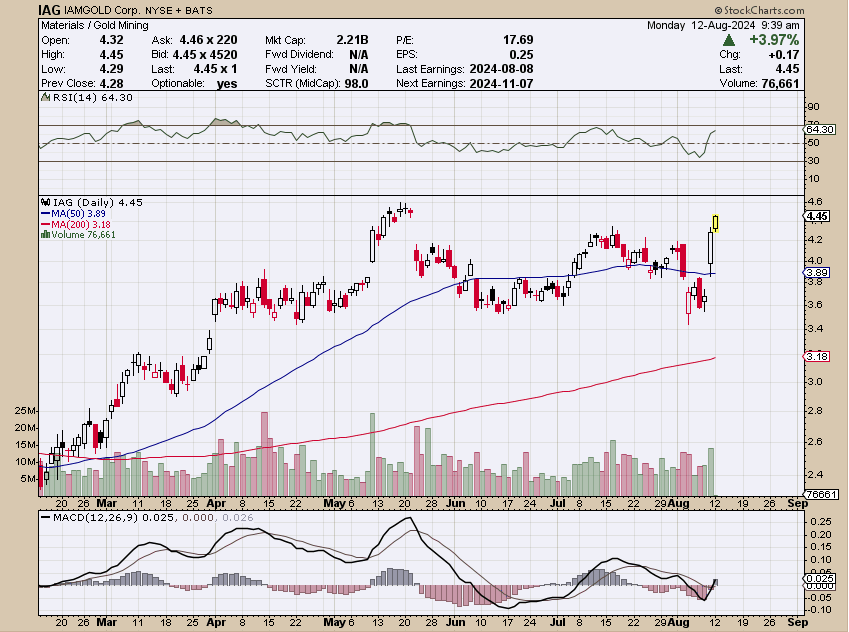The image size is (849, 632).
Task: Select the IAG ticker symbol in header
Action: click(49, 10)
